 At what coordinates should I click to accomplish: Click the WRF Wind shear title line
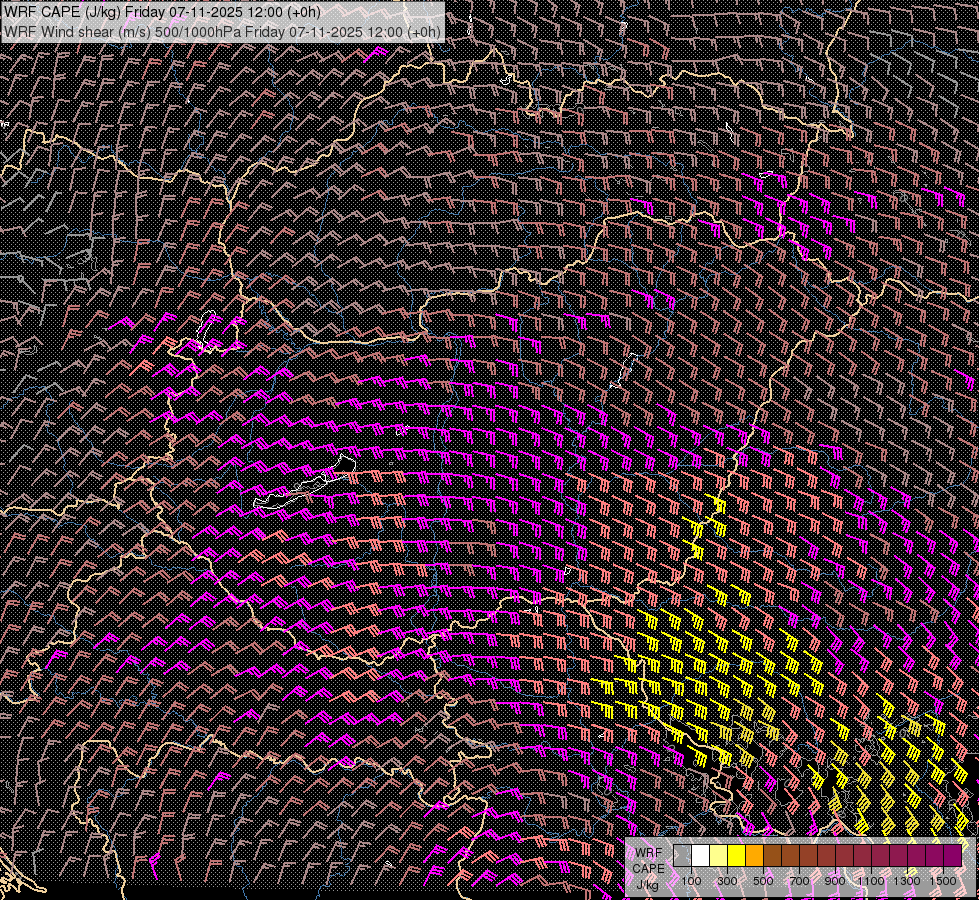point(222,31)
